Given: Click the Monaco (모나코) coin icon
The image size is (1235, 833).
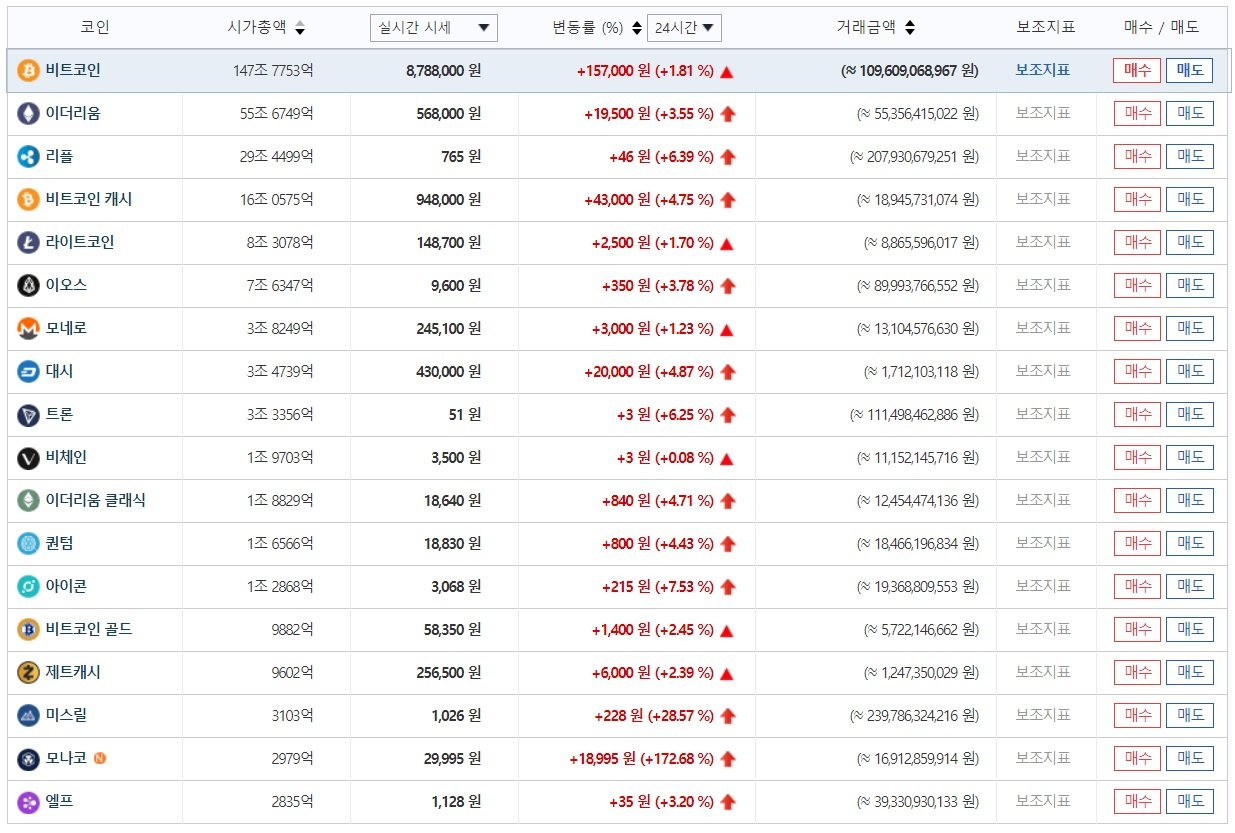Looking at the screenshot, I should coord(28,759).
